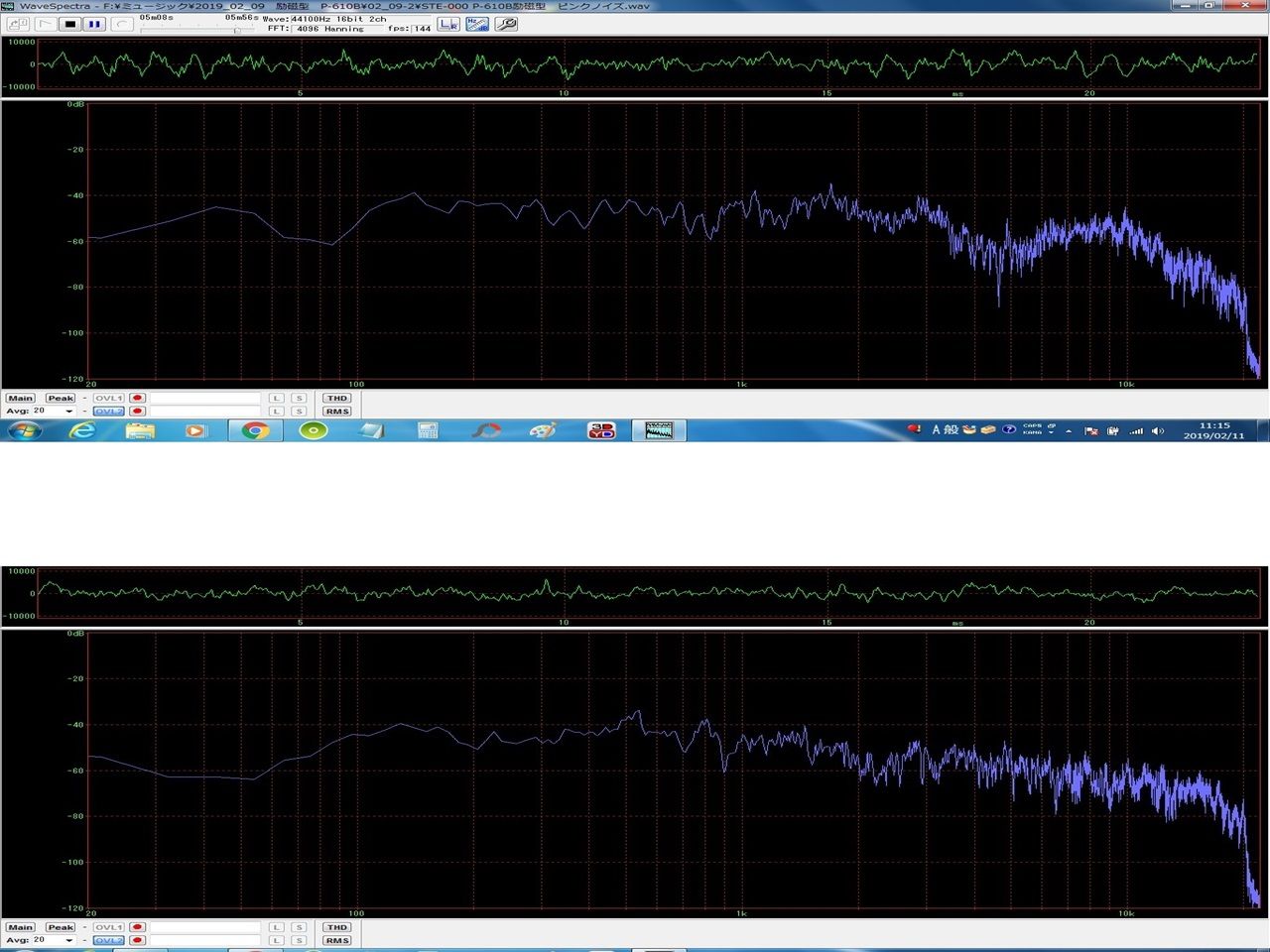This screenshot has width=1270, height=952.
Task: Toggle THD display in the lower screenshot
Action: click(337, 928)
